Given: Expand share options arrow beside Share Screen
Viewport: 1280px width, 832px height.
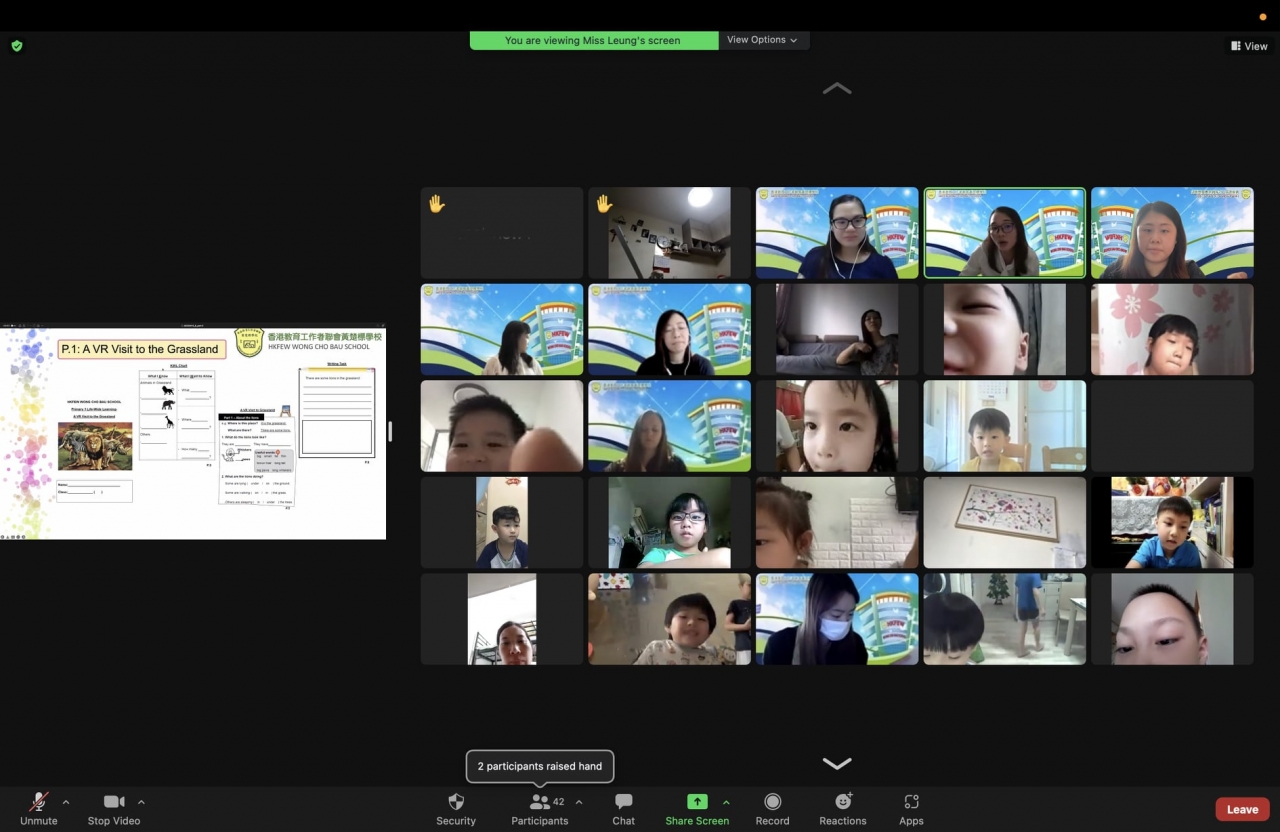Looking at the screenshot, I should [726, 802].
